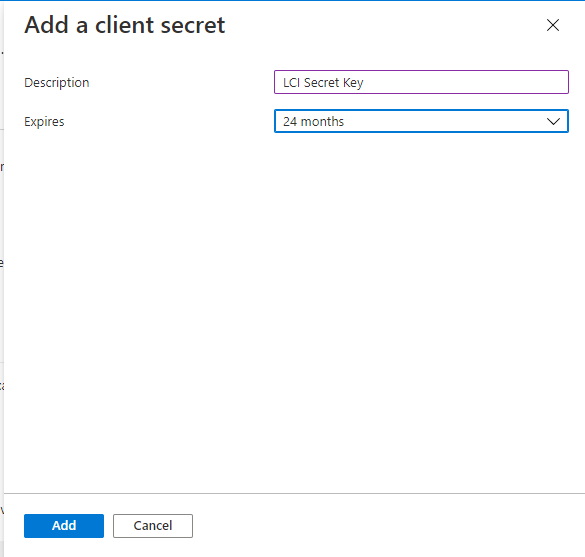585x557 pixels.
Task: Show expiry options via the down arrow
Action: (553, 121)
